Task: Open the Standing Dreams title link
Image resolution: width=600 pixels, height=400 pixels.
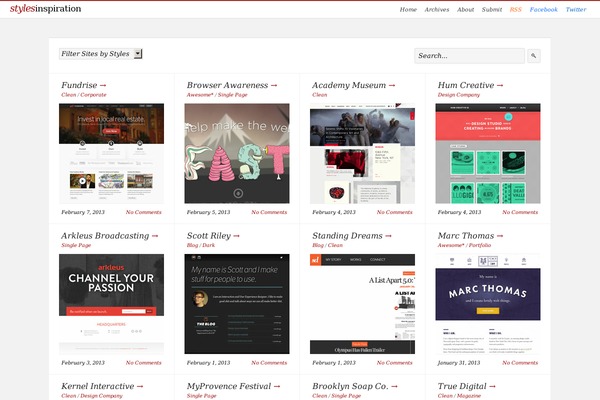Action: (x=352, y=235)
